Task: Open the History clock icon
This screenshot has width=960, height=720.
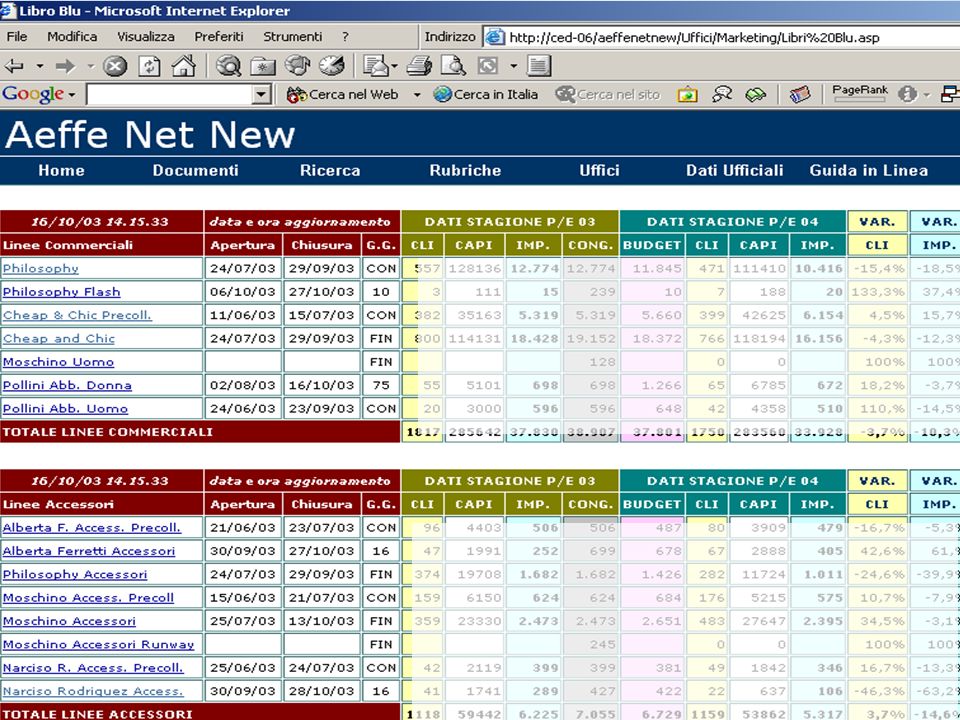Action: click(x=332, y=66)
